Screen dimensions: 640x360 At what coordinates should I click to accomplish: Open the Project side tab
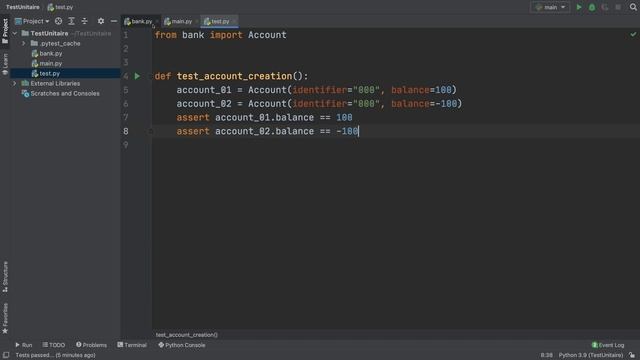[x=5, y=31]
